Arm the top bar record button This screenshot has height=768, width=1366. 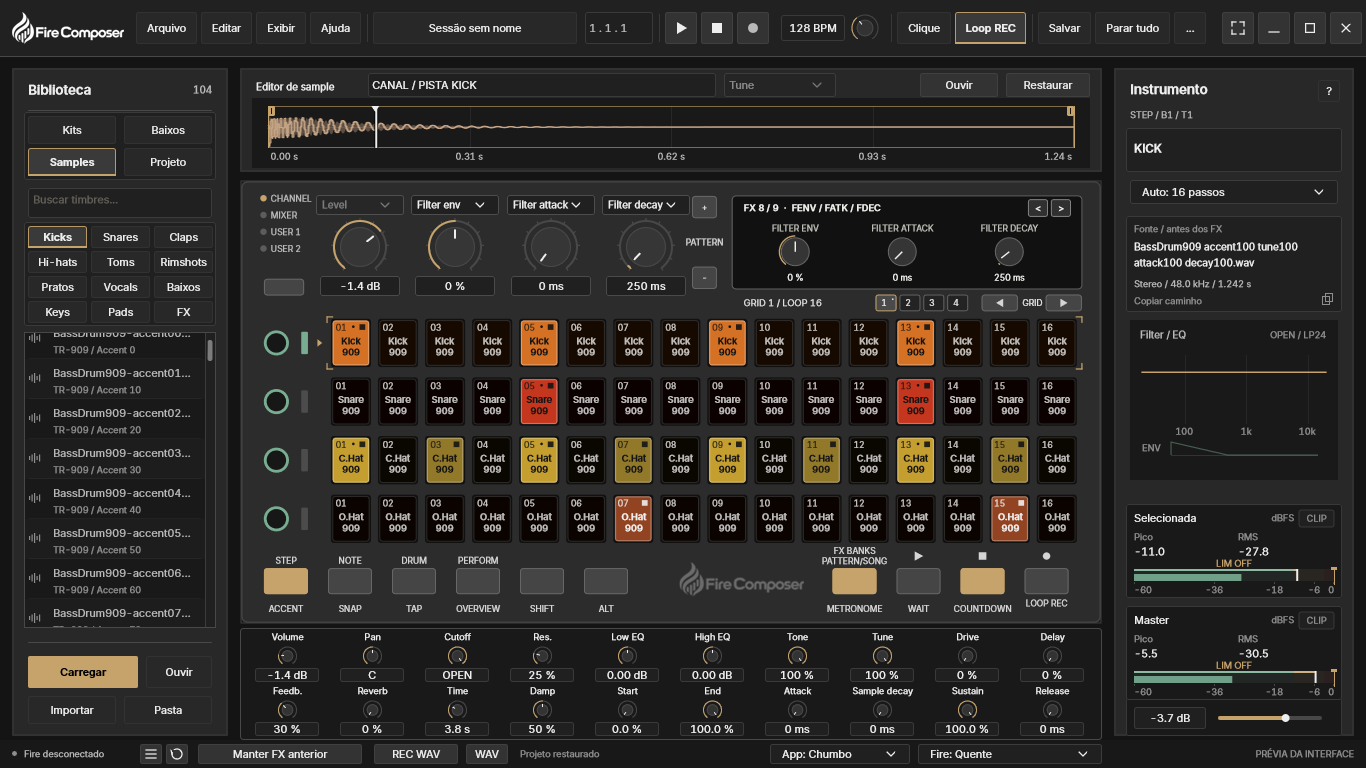(752, 28)
